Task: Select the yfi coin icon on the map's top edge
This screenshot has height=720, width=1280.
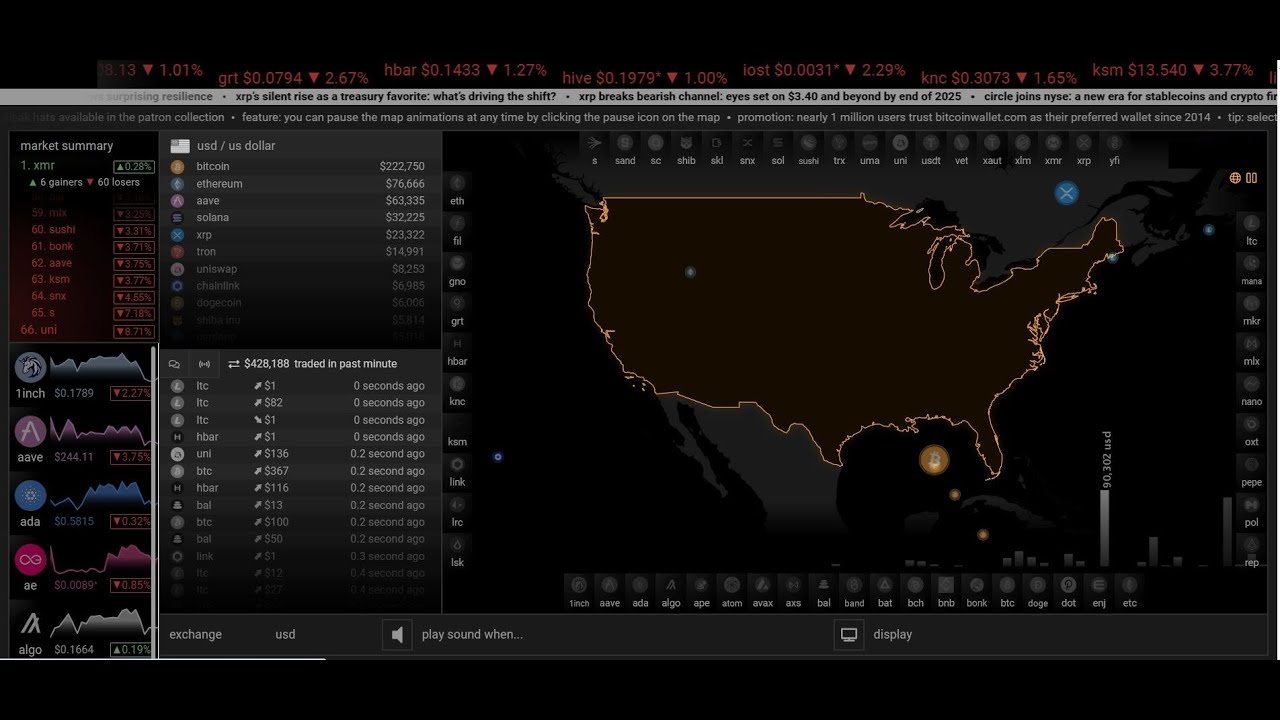Action: pos(1114,143)
